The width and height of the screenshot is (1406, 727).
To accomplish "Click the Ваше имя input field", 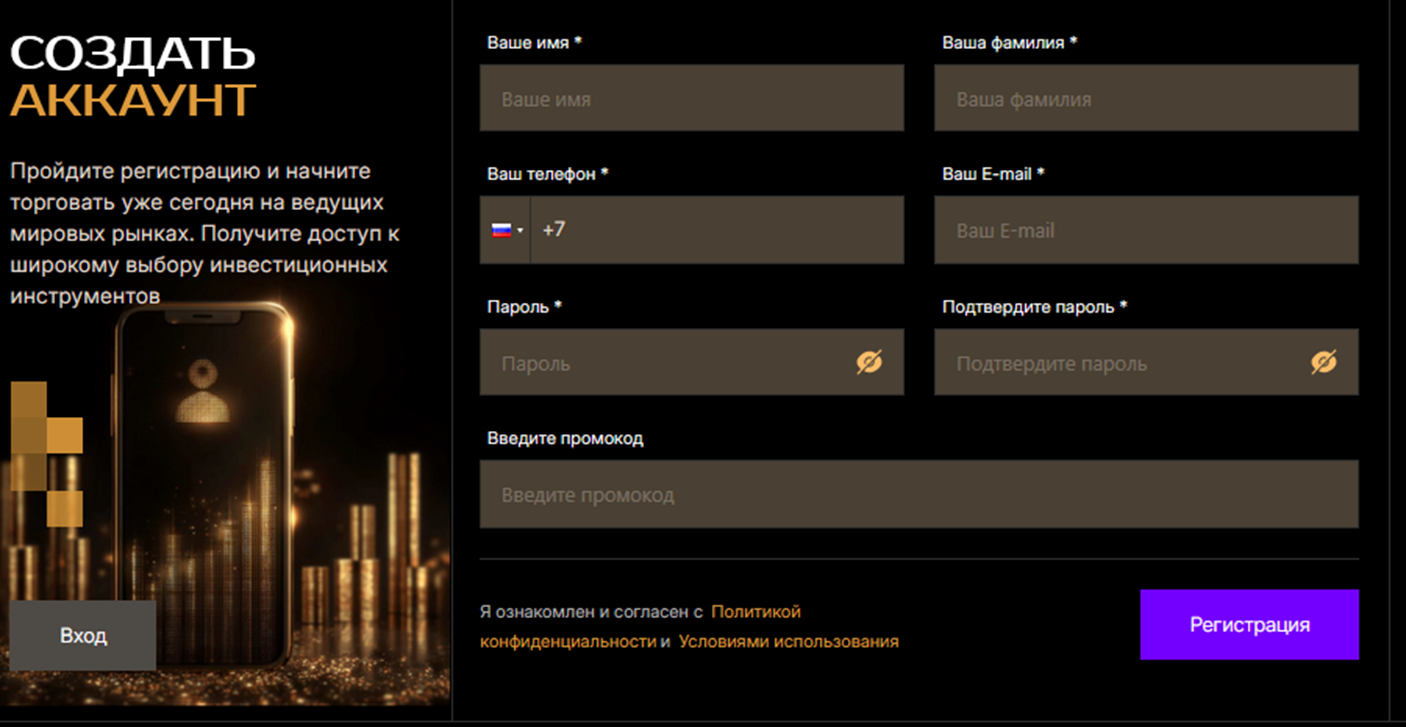I will (691, 98).
